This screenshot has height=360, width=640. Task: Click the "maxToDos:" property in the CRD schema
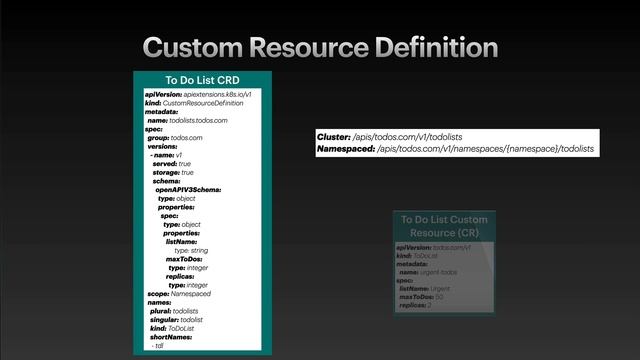coord(184,259)
